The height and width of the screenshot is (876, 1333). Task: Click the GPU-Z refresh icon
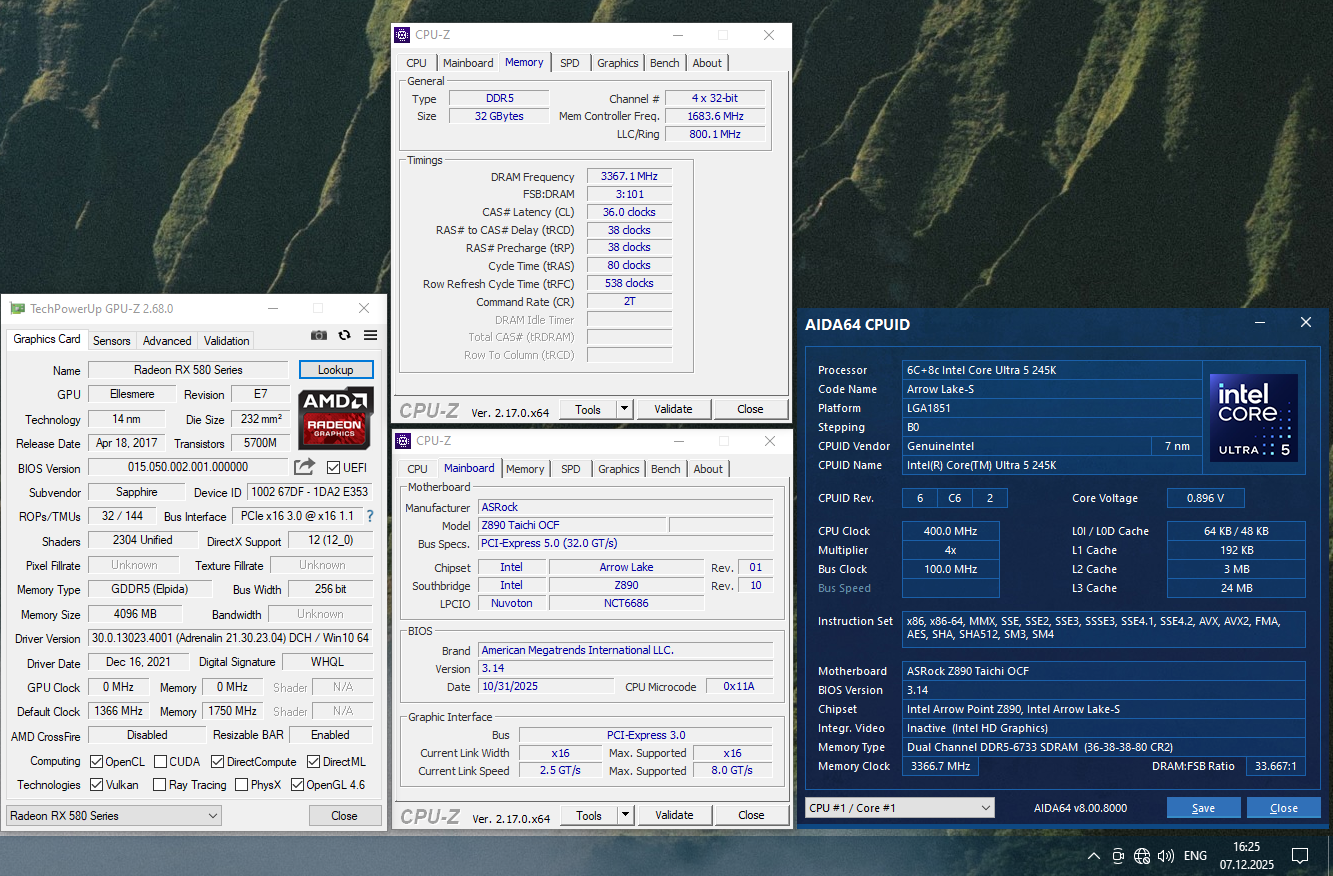click(345, 336)
